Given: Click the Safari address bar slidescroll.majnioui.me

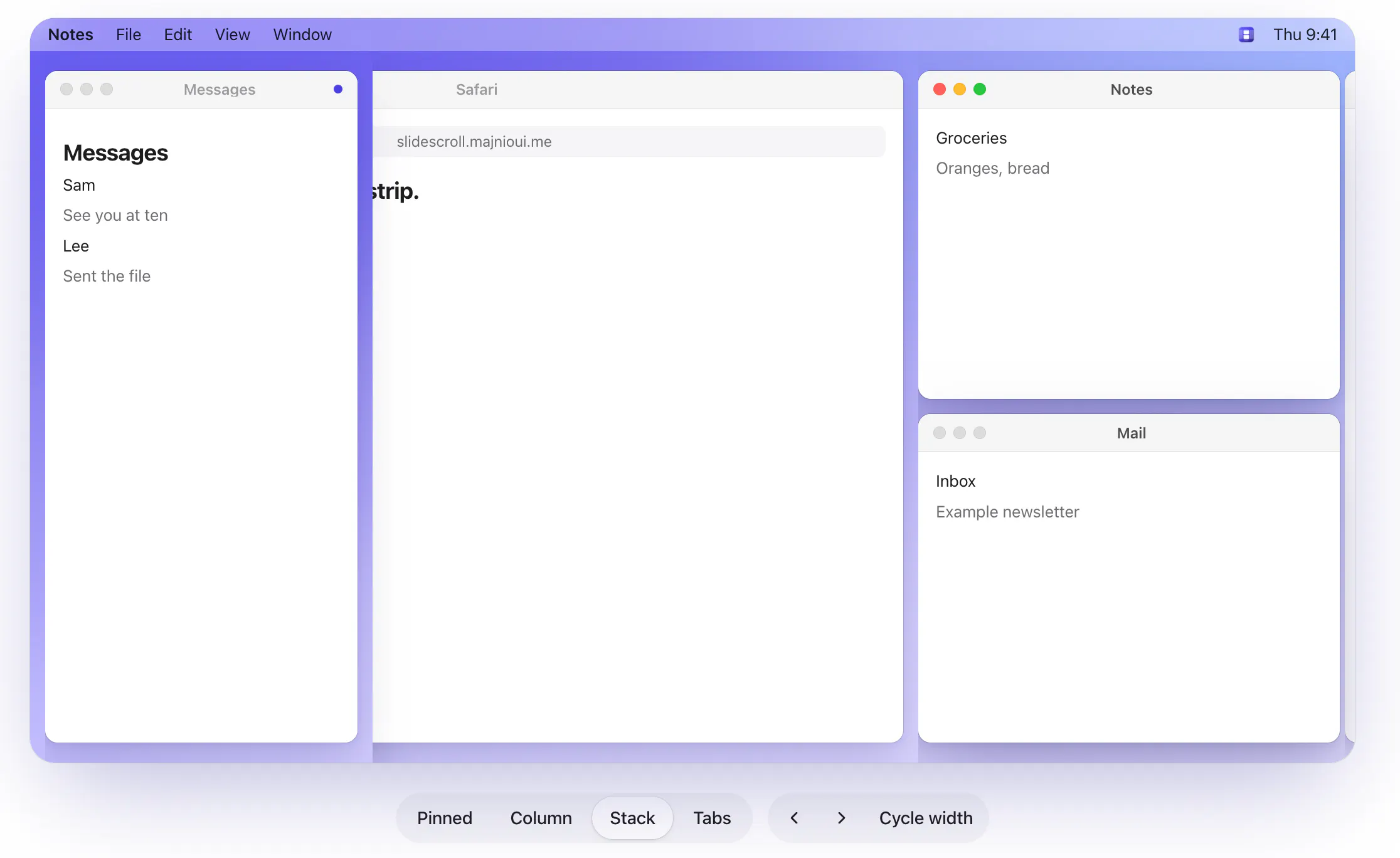Looking at the screenshot, I should 628,142.
